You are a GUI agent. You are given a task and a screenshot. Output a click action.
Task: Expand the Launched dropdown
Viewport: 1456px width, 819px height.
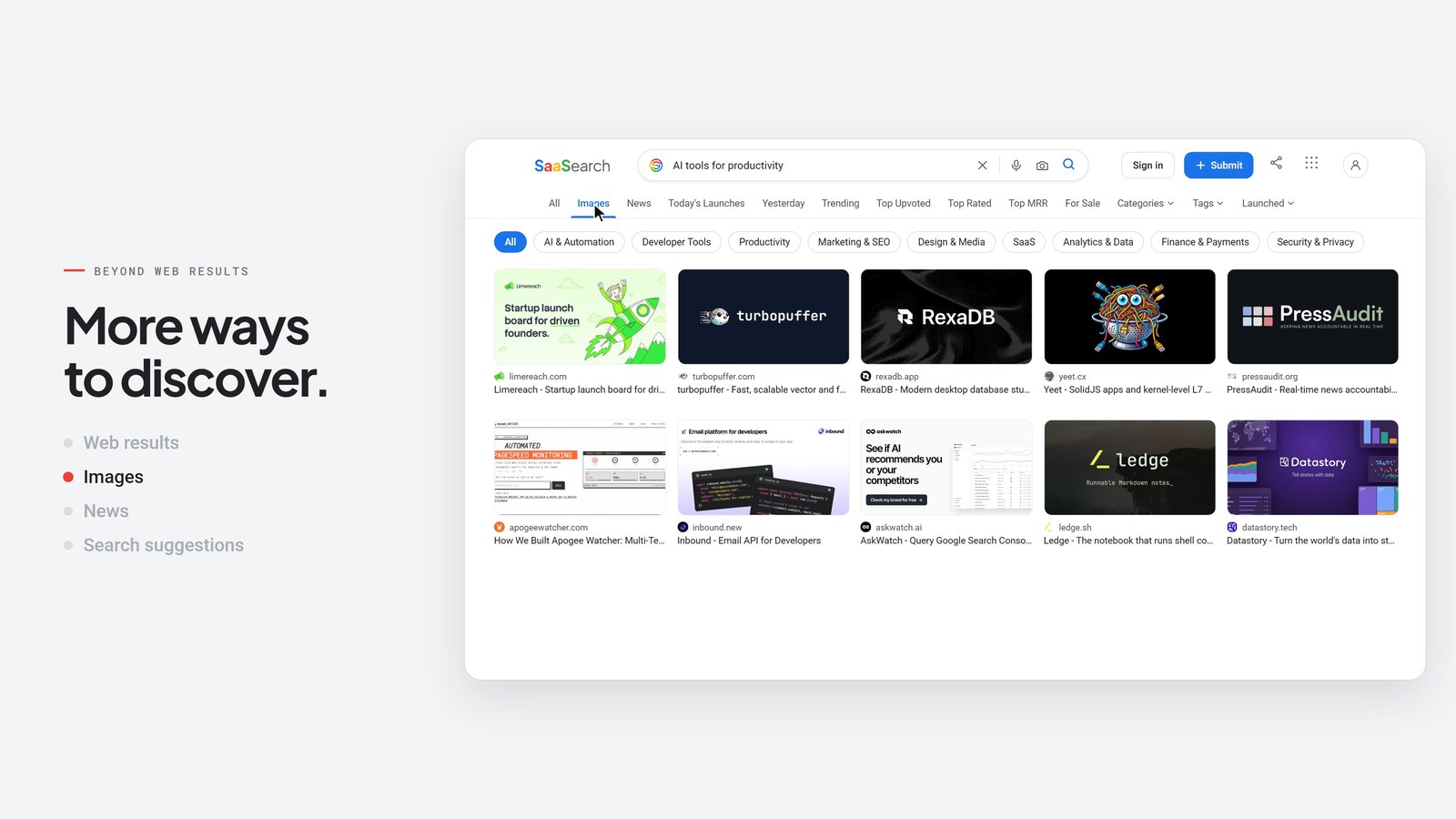coord(1268,203)
